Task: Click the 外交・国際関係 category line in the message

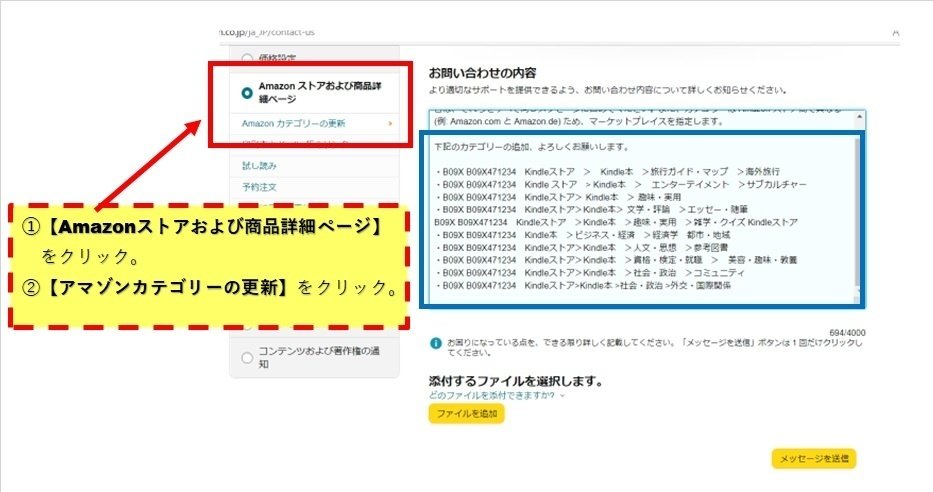Action: pyautogui.click(x=583, y=286)
